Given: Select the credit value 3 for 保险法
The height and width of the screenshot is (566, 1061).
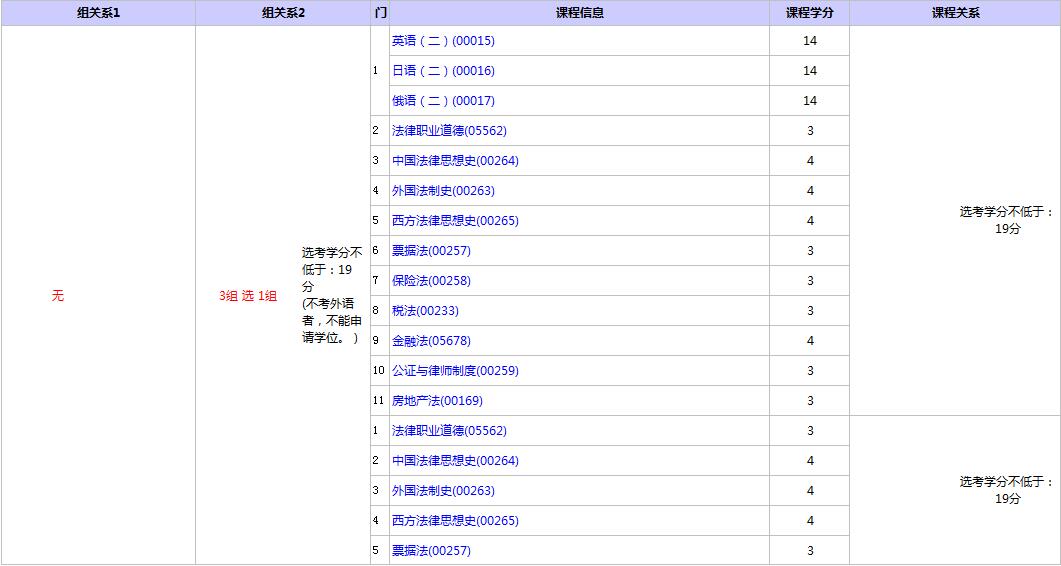Looking at the screenshot, I should click(810, 281).
